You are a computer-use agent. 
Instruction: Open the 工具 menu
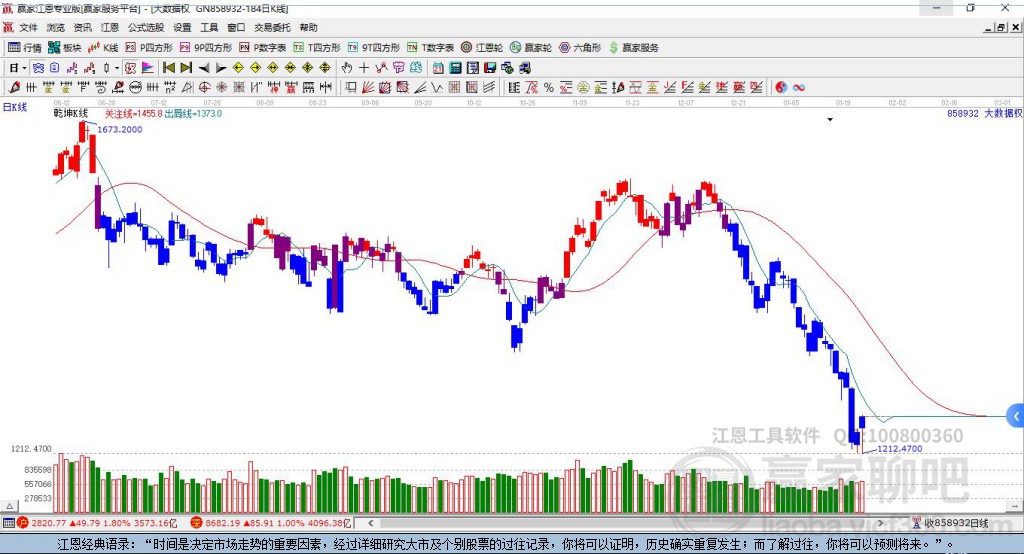click(209, 27)
